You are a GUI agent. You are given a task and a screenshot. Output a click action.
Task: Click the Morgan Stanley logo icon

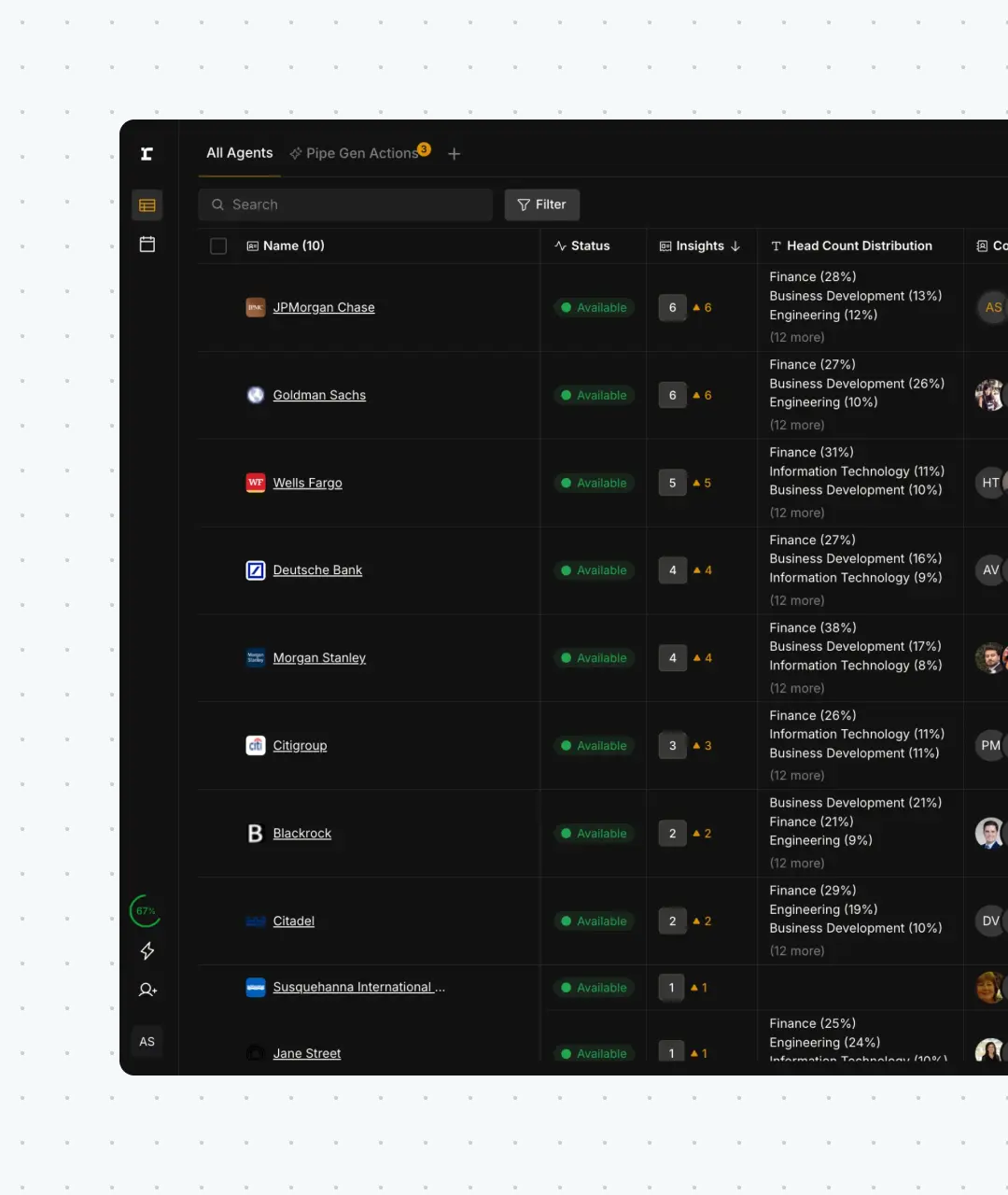tap(256, 658)
